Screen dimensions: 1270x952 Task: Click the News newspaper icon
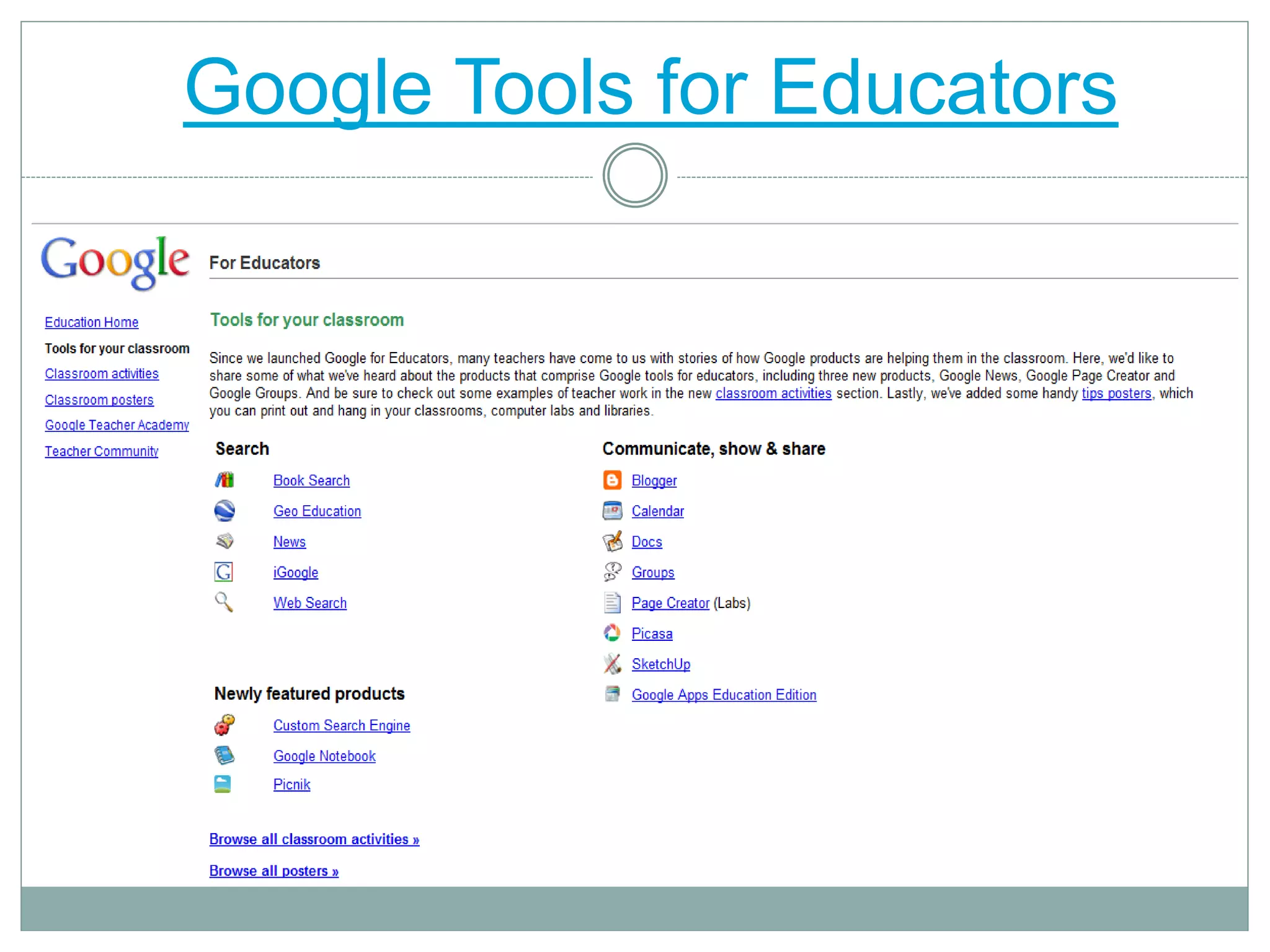(224, 541)
